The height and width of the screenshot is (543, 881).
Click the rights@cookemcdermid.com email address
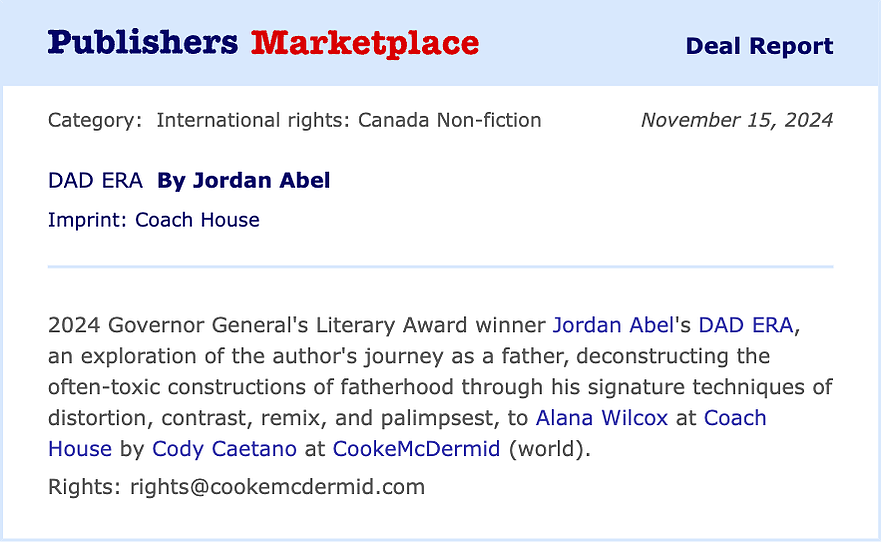tap(278, 487)
